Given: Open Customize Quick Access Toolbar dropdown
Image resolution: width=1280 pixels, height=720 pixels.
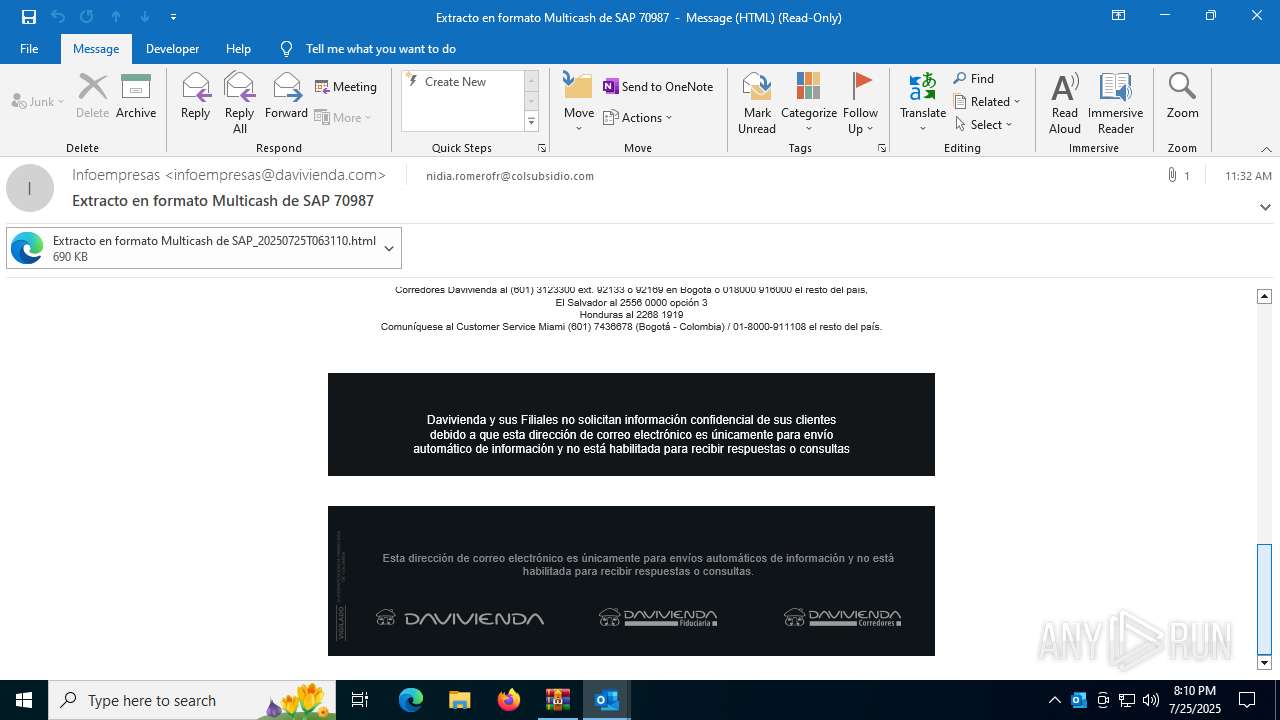Looking at the screenshot, I should coord(174,17).
